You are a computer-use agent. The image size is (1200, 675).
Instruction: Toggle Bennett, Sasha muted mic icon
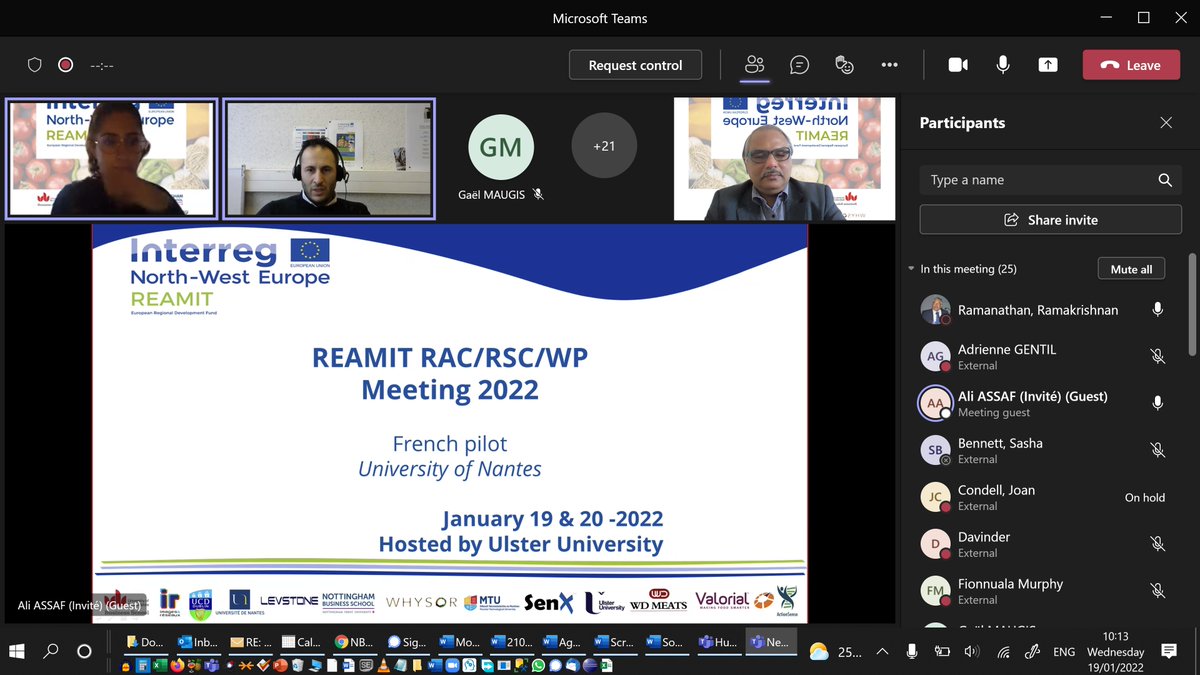click(x=1157, y=450)
